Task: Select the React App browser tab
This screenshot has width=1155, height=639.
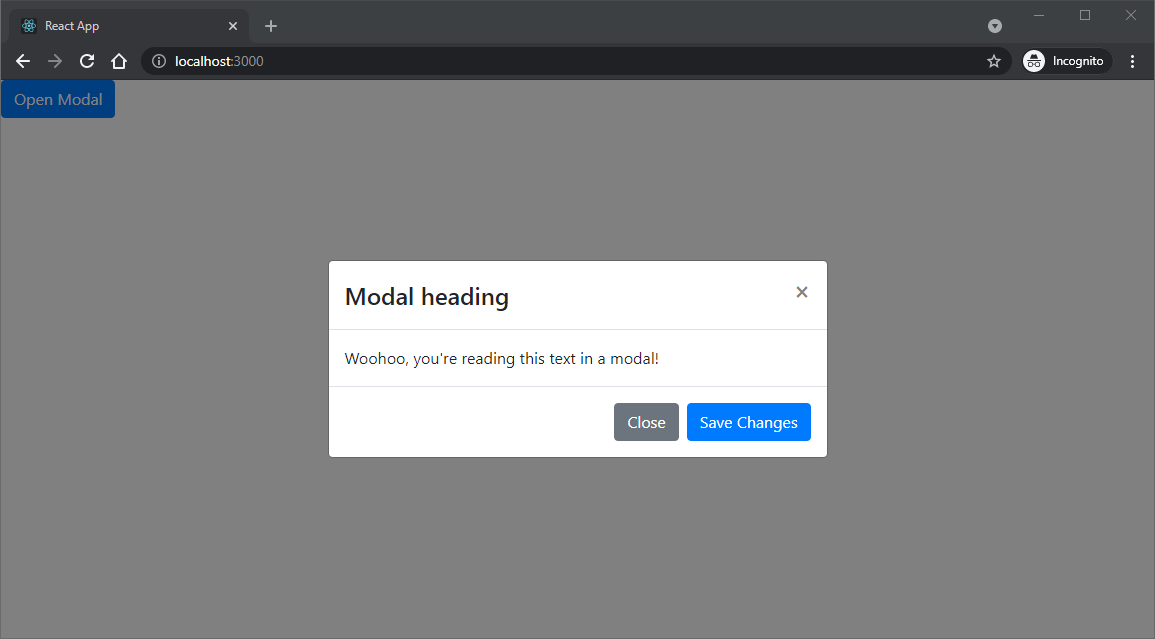Action: (x=129, y=26)
